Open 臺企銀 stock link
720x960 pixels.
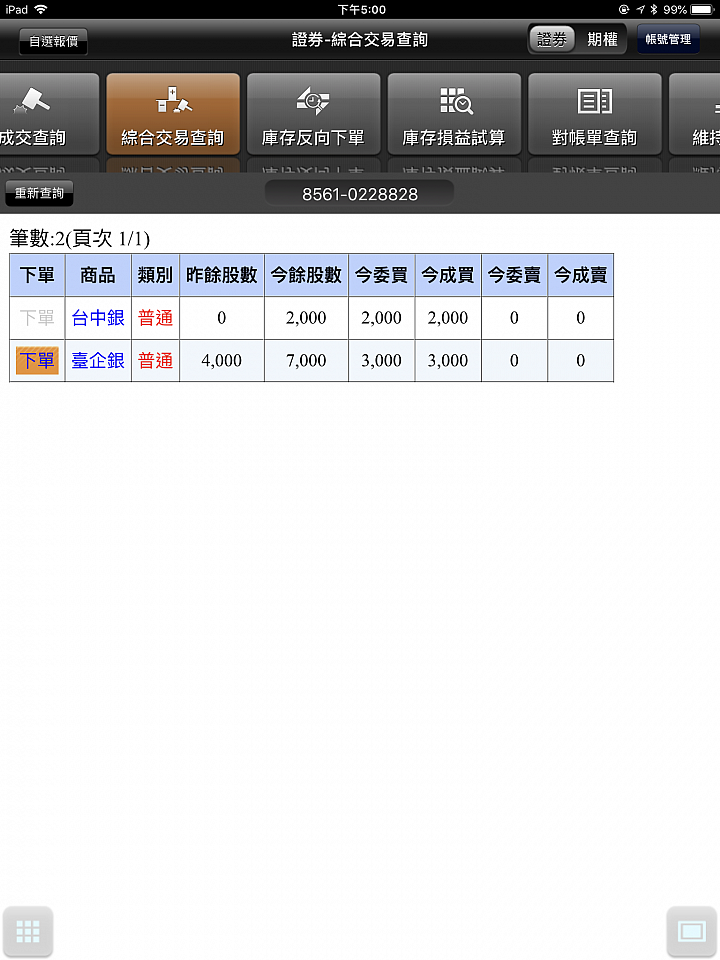(98, 361)
